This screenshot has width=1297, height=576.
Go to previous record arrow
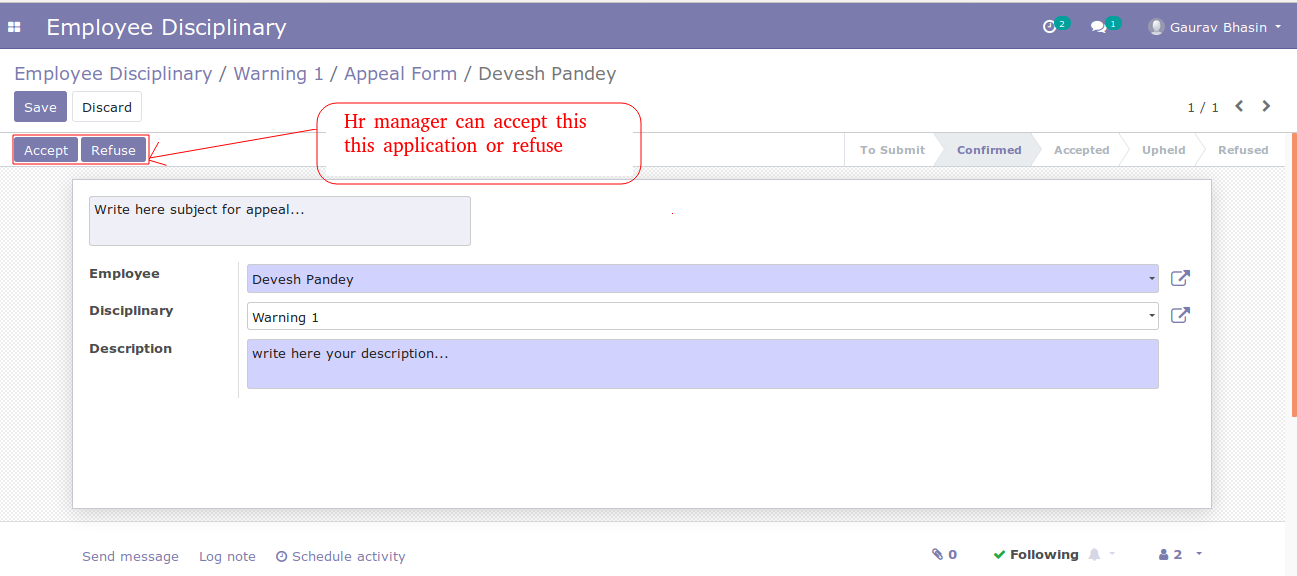click(x=1239, y=106)
